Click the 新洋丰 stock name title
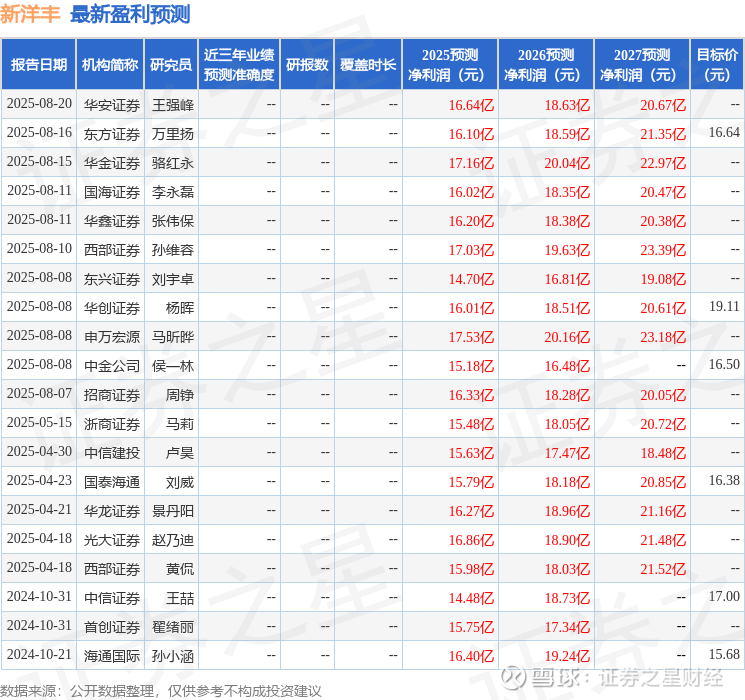Viewport: 745px width, 700px height. [x=30, y=14]
